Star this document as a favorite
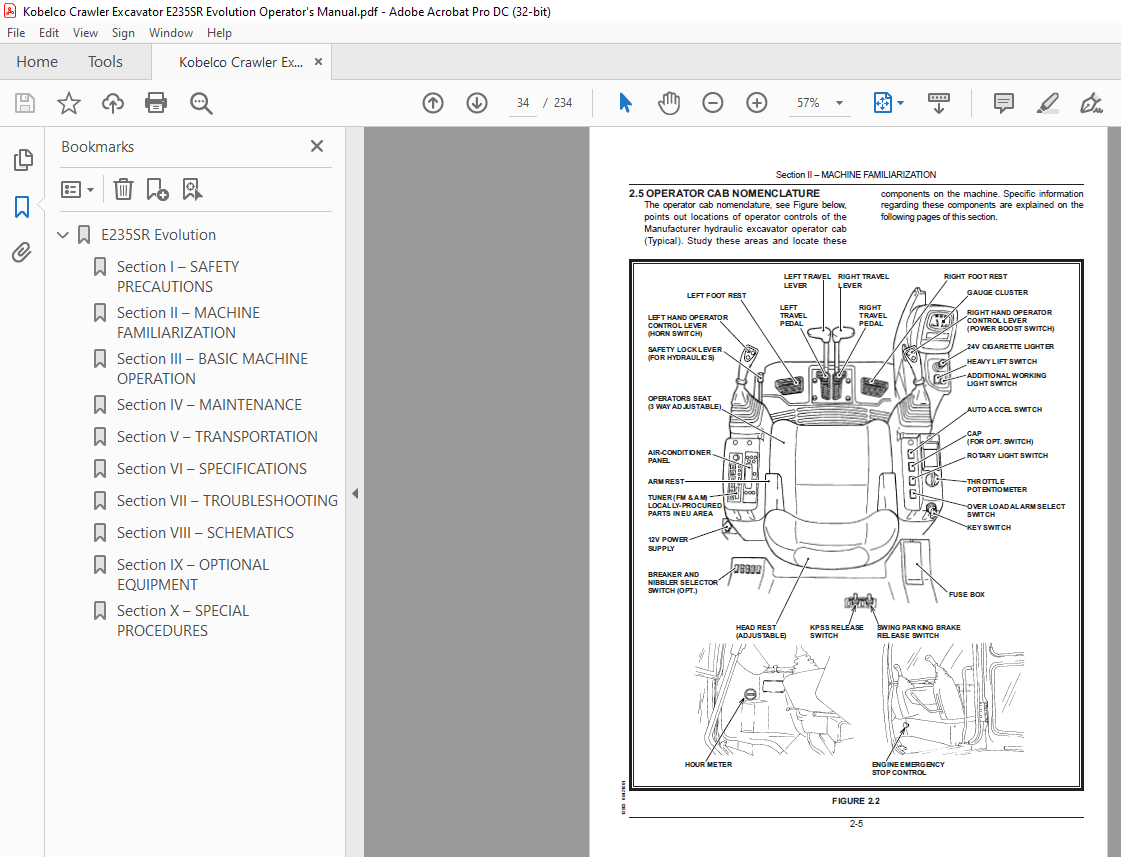The image size is (1121, 857). [69, 103]
